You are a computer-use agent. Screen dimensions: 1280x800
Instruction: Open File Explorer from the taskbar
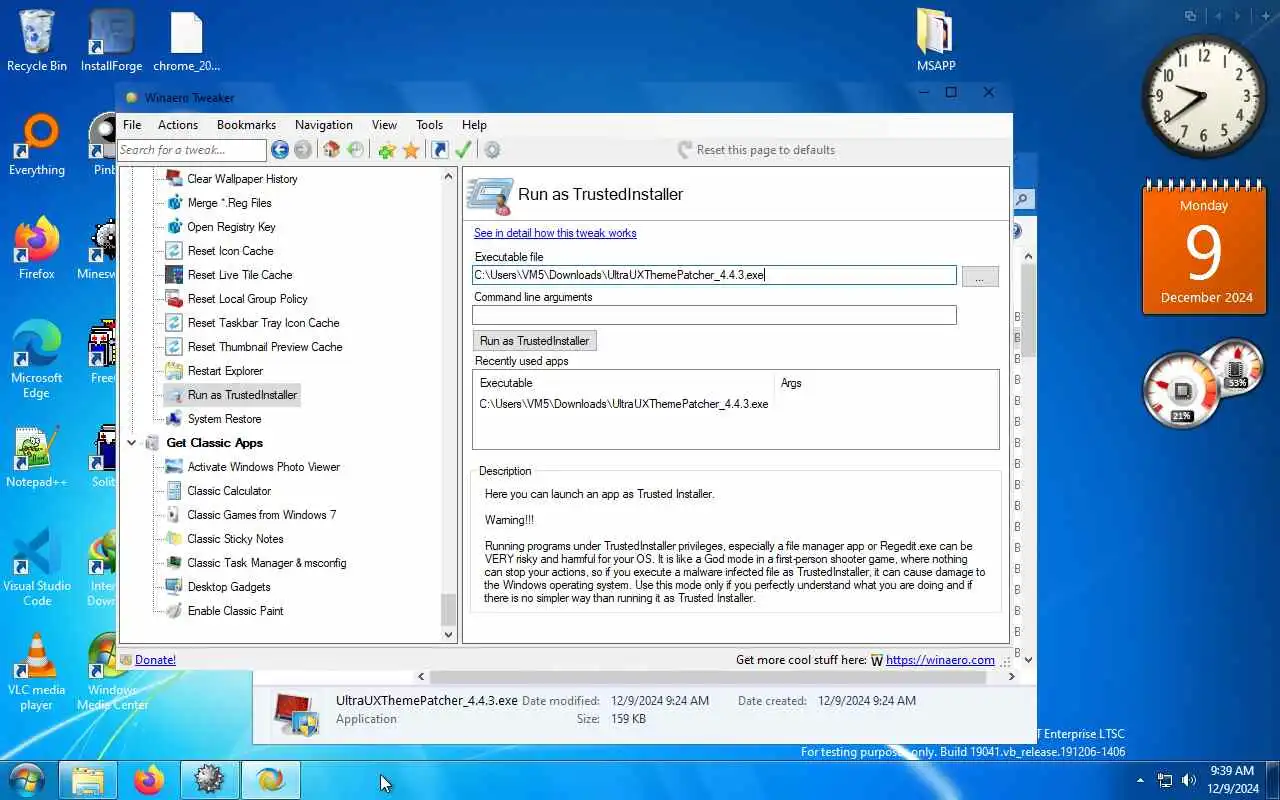pyautogui.click(x=88, y=780)
